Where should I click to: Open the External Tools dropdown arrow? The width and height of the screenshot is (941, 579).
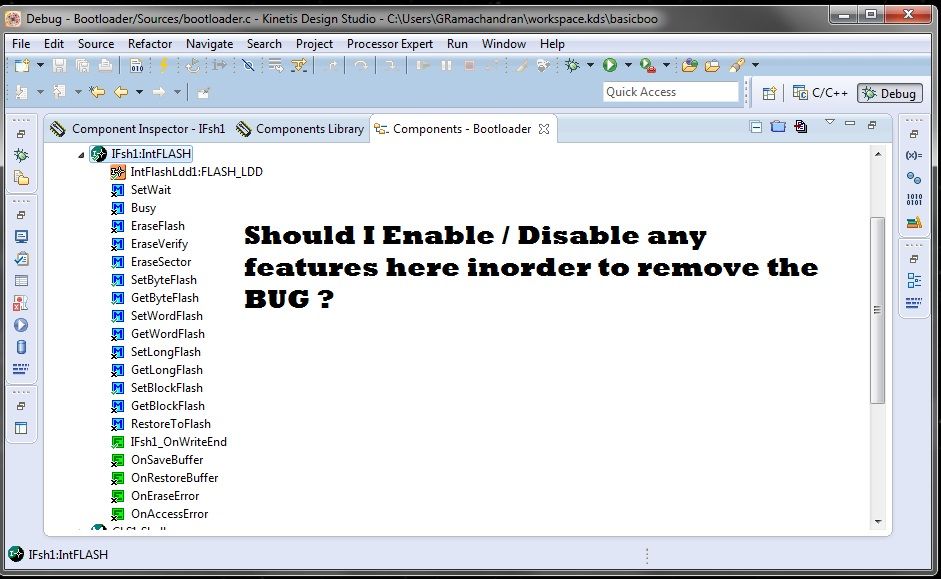point(666,65)
